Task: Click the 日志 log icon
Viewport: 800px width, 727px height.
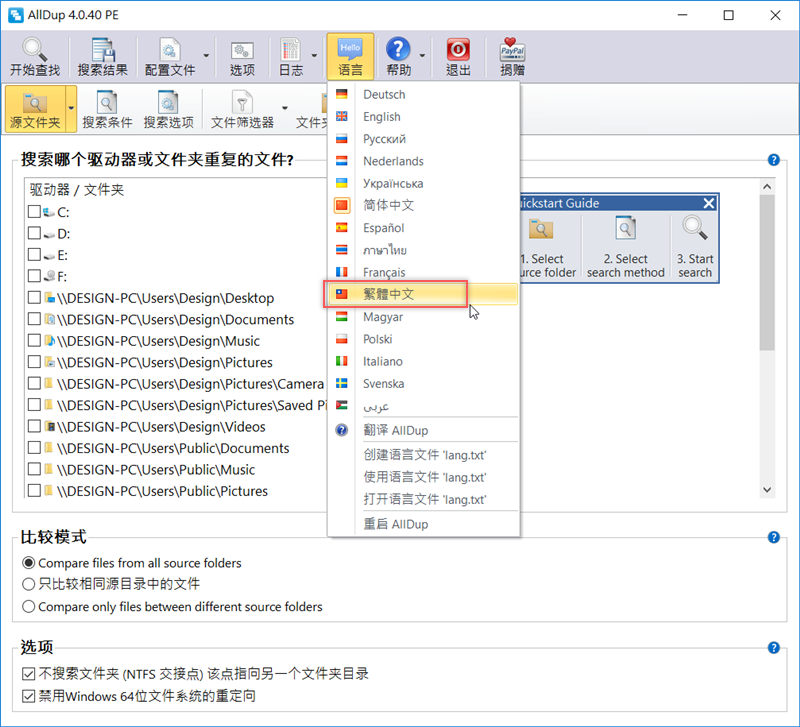Action: click(x=290, y=57)
